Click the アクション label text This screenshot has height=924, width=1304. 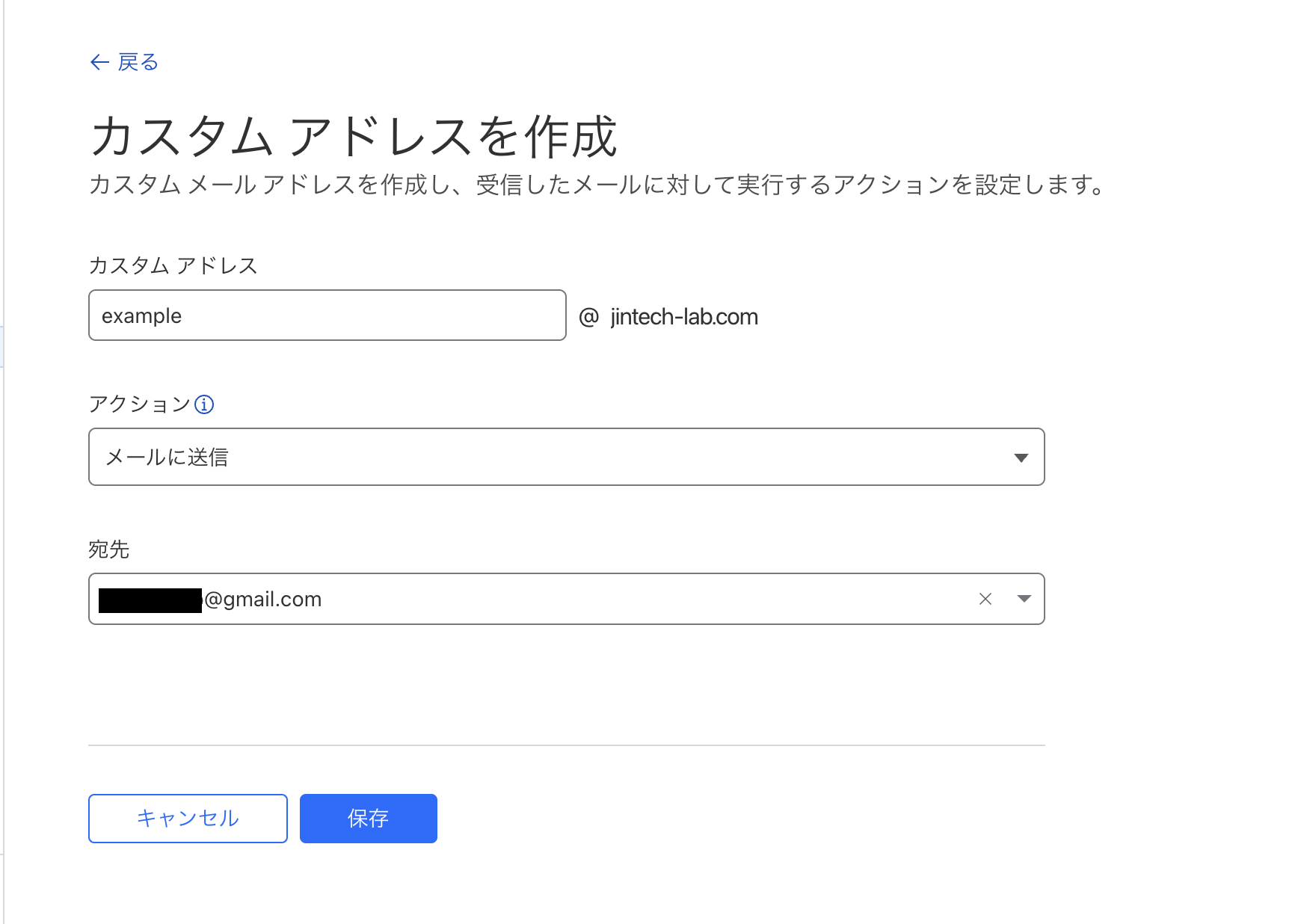pos(140,404)
